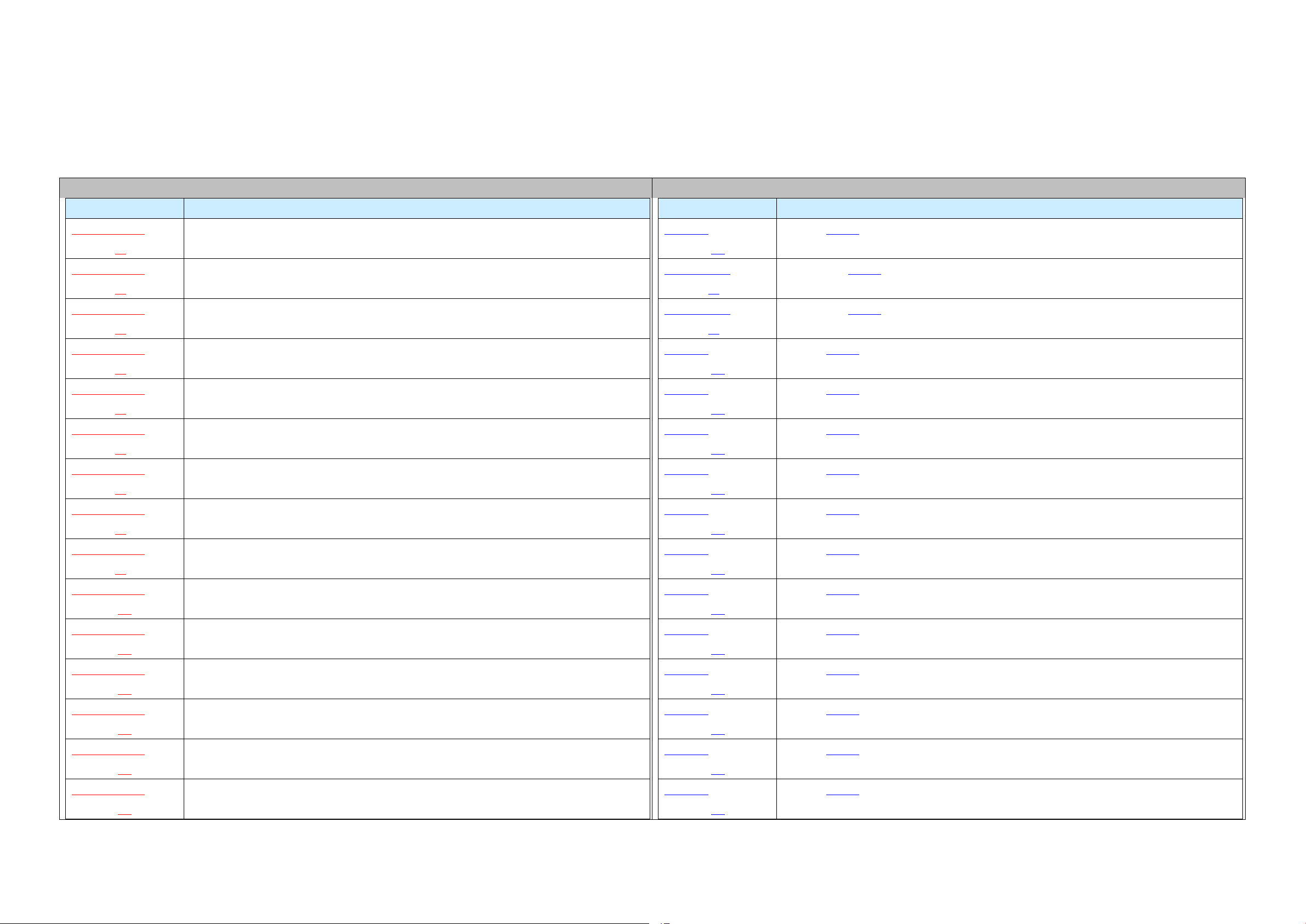Viewport: 1306px width, 924px height.
Task: Click the empty wide cell in the left table's first row
Action: [416, 239]
